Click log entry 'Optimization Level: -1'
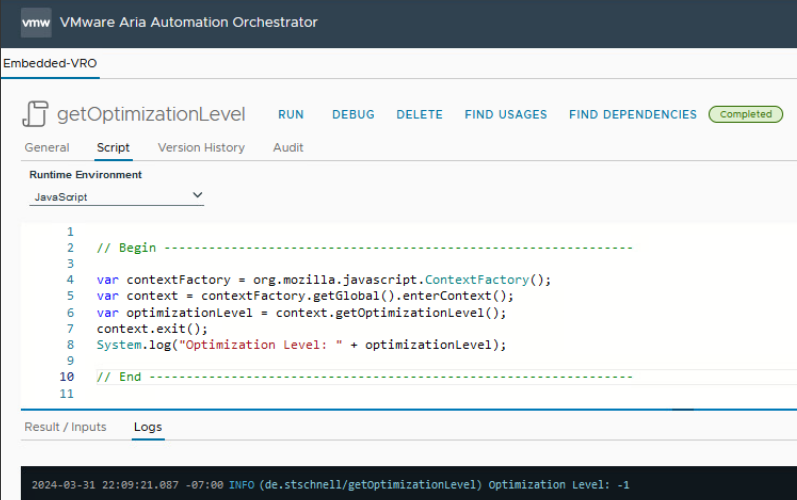This screenshot has width=797, height=500. tap(559, 485)
